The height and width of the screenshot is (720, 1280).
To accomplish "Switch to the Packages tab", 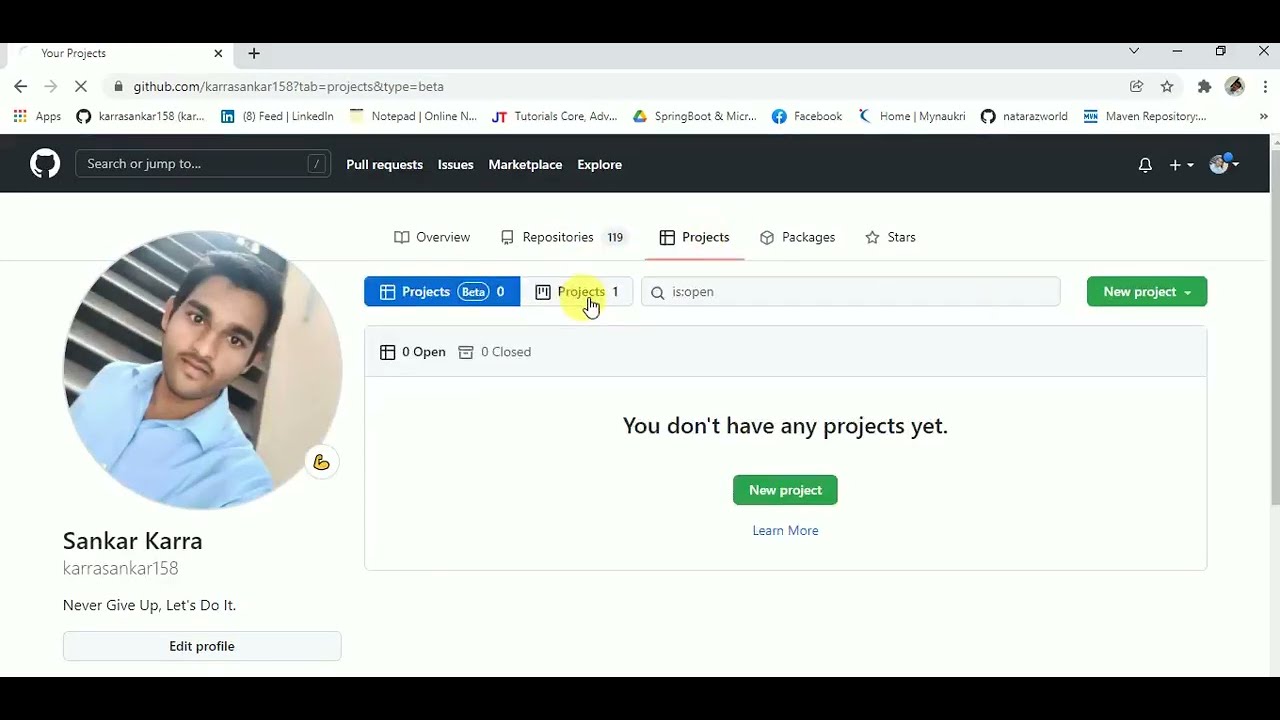I will click(x=798, y=237).
